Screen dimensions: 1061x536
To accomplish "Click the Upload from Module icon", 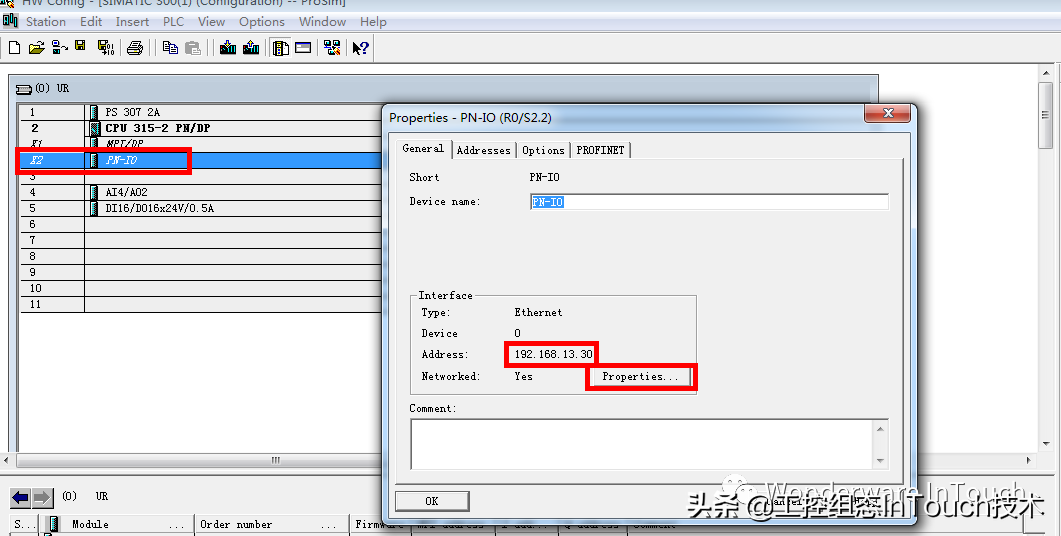I will click(251, 47).
